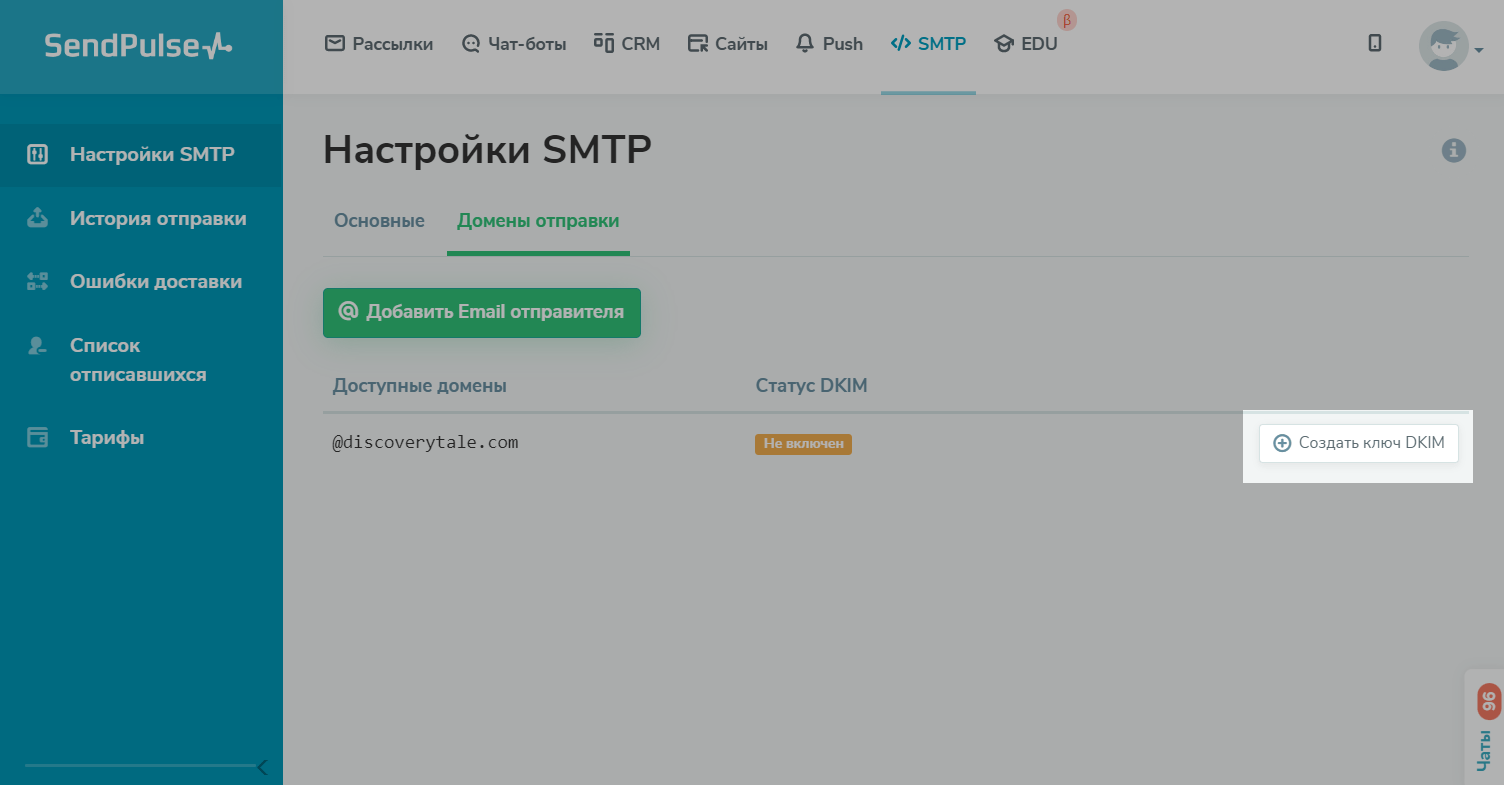This screenshot has height=785, width=1504.
Task: Select the SMTP top menu item
Action: pyautogui.click(x=928, y=44)
